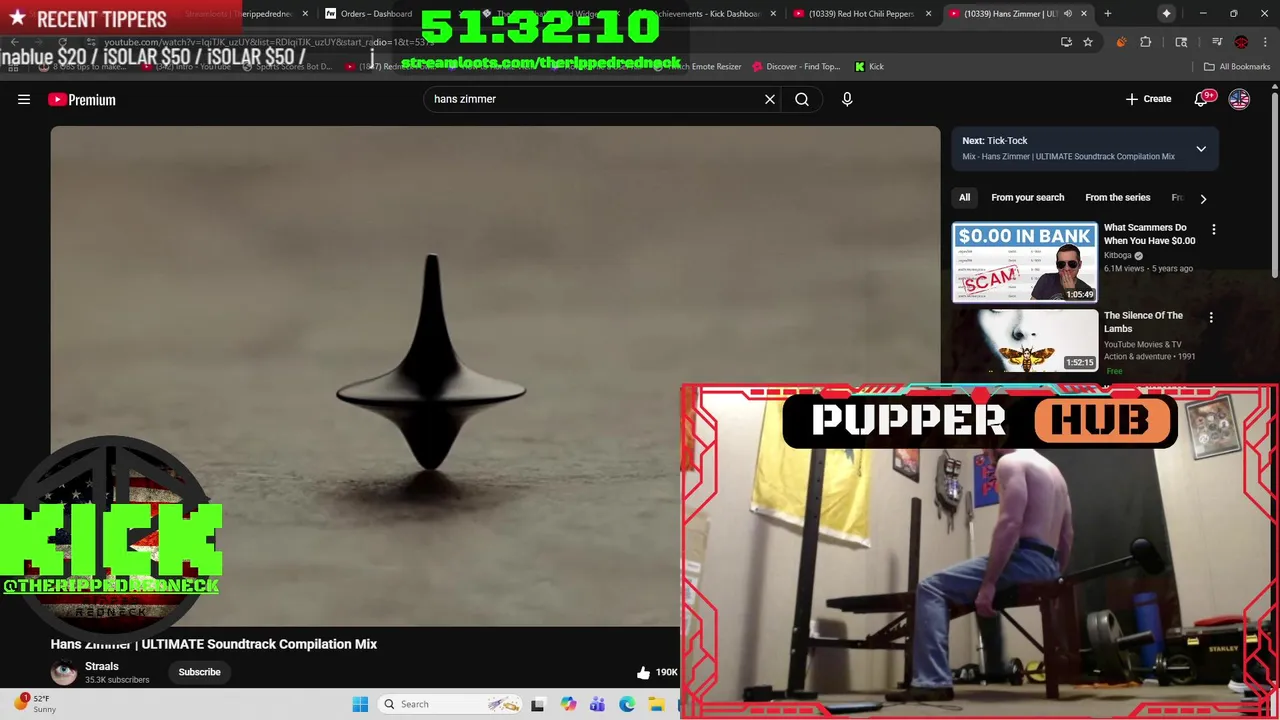Open Kitboga scam video thumbnail
The height and width of the screenshot is (720, 1280).
point(1025,262)
